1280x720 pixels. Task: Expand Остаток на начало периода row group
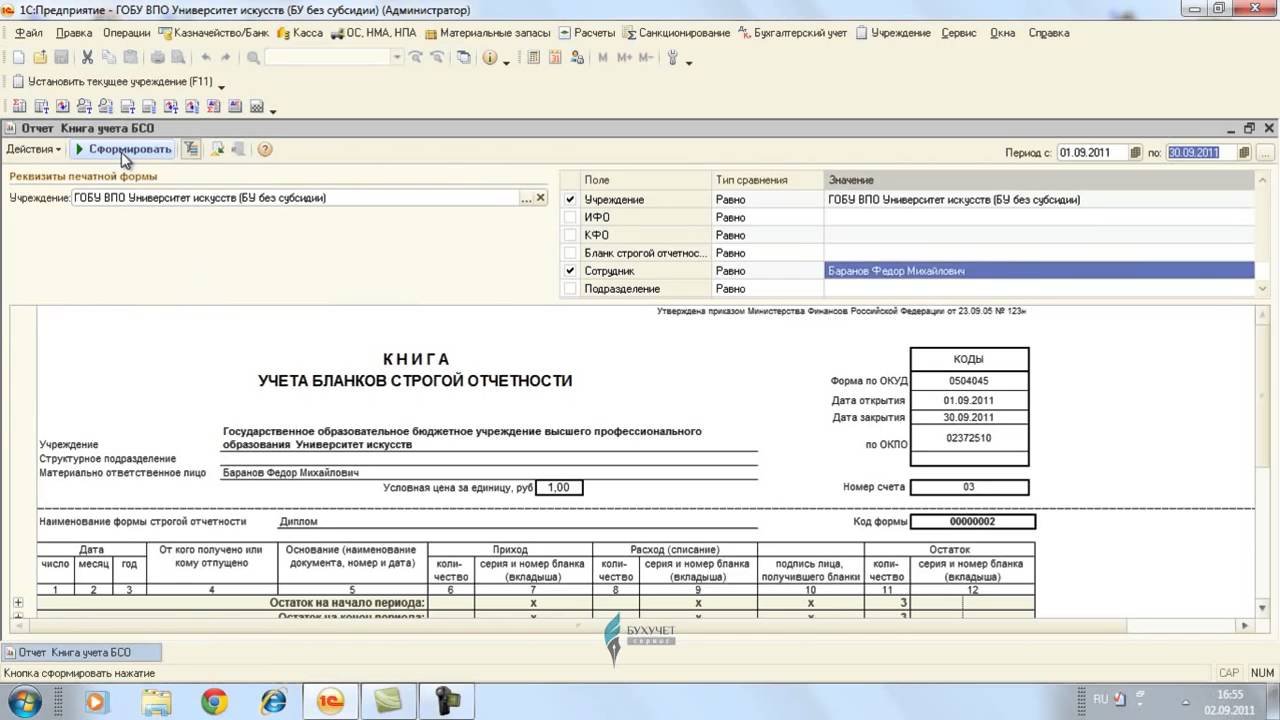18,603
